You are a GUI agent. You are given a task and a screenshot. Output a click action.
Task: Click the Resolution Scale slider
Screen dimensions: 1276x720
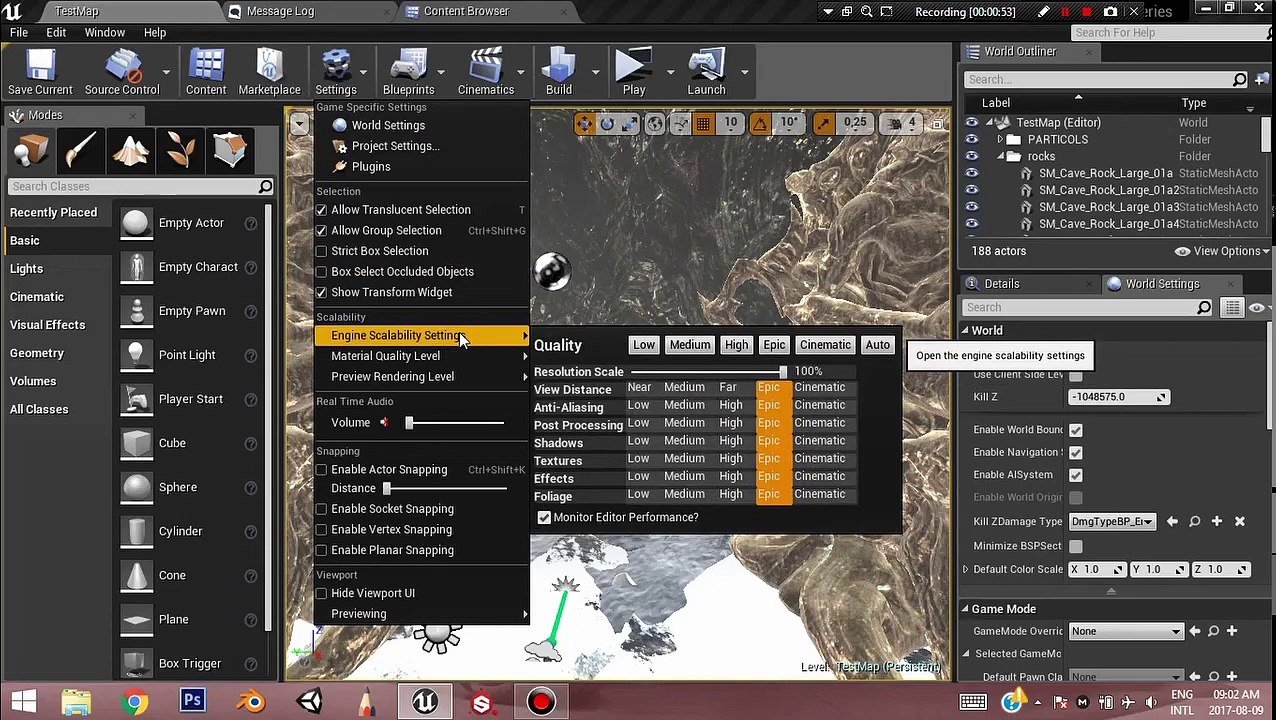click(709, 372)
